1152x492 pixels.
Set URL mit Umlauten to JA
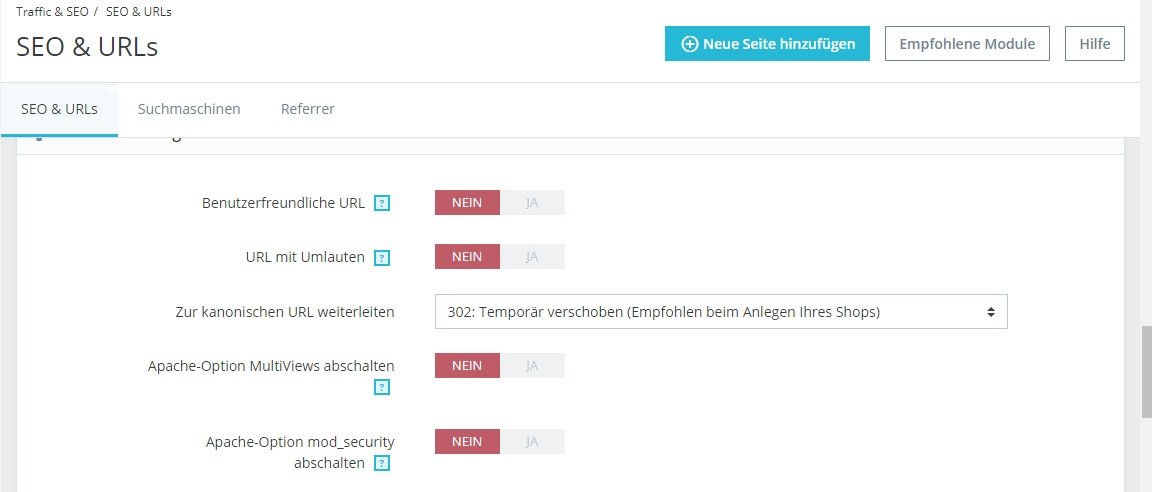[x=532, y=256]
